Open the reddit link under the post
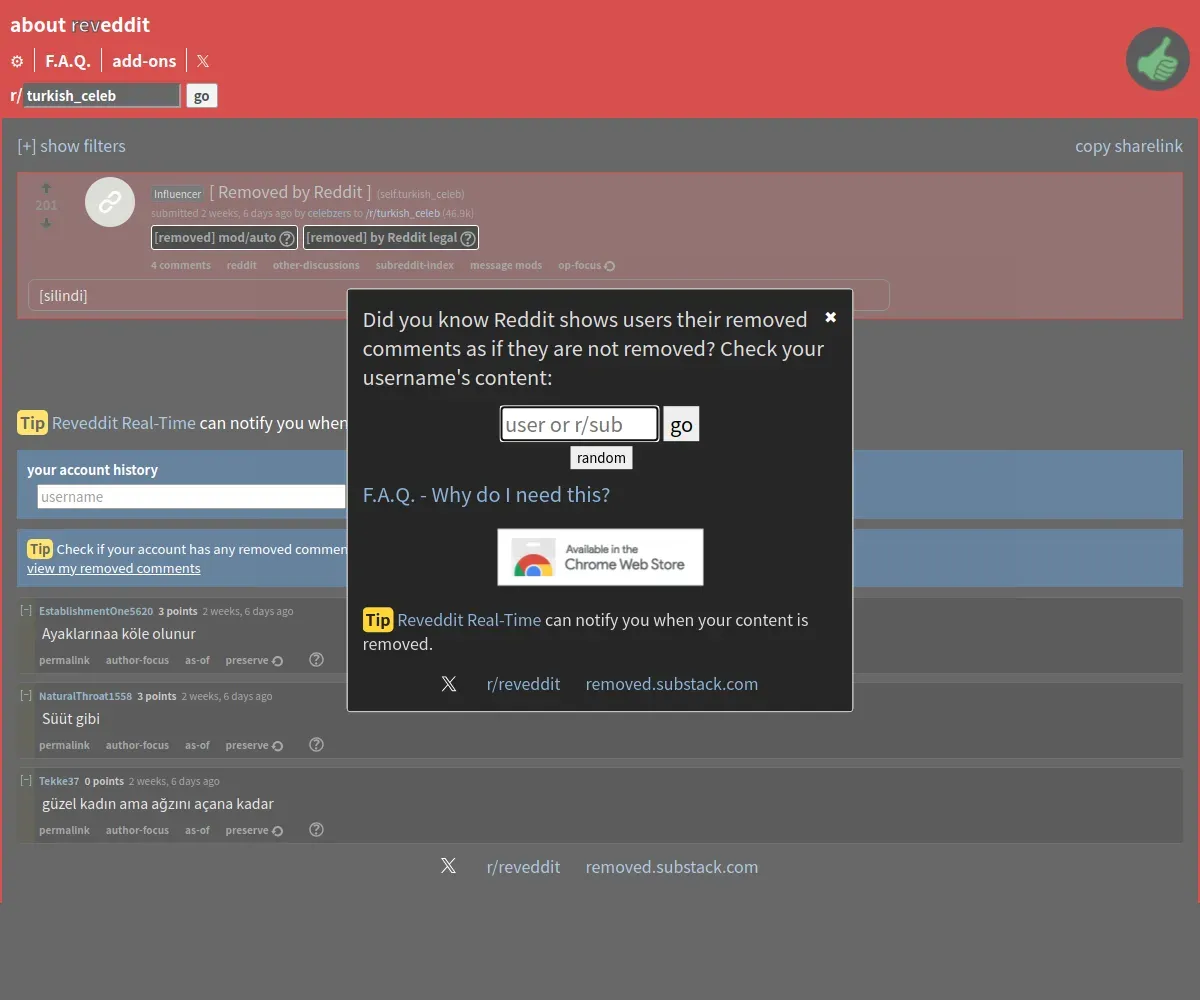The image size is (1200, 1000). tap(242, 265)
